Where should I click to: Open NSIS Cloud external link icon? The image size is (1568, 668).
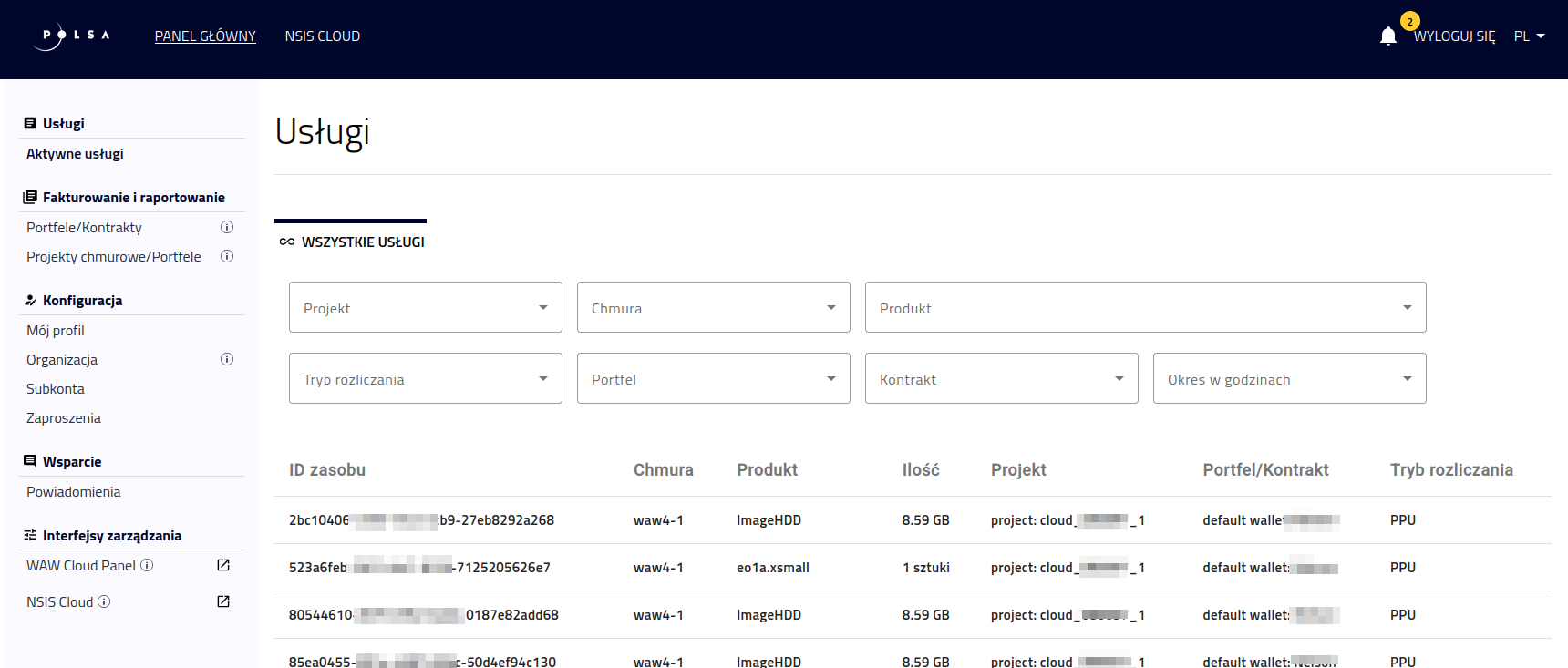point(223,601)
